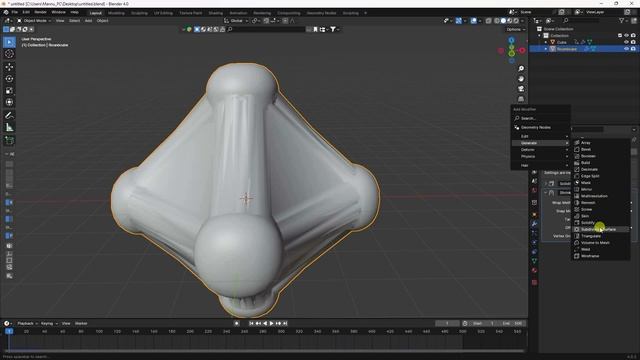Jump to the timeline start frame

[x=251, y=323]
